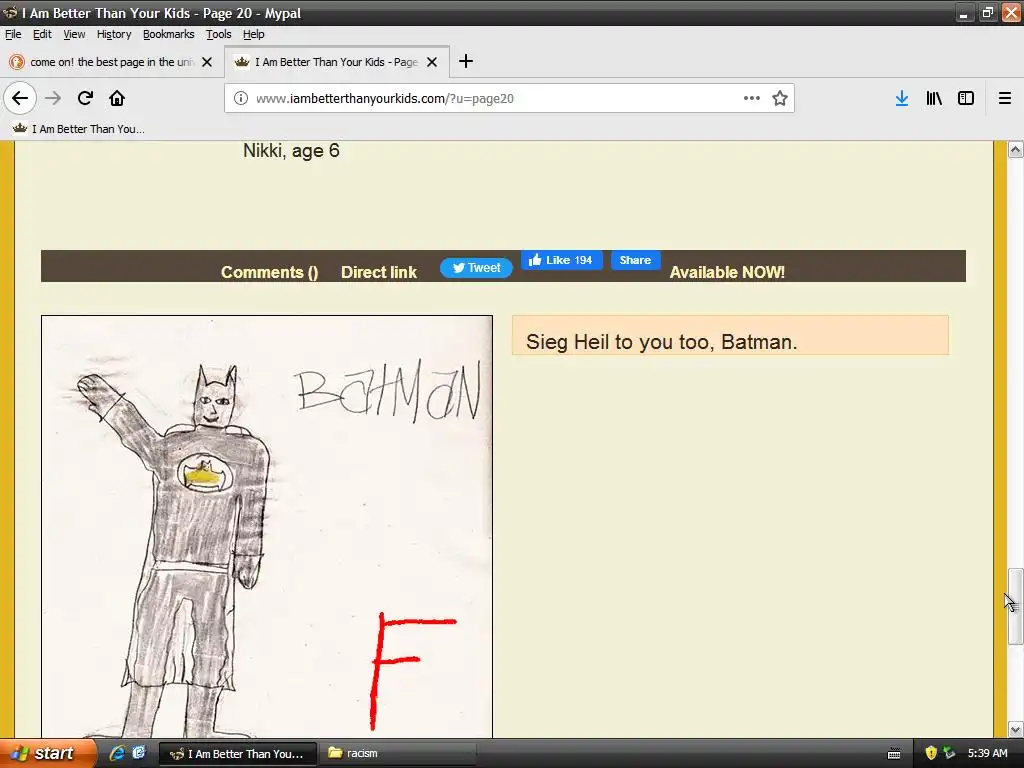Launch Internet Explorer from quick launch
Screen dimensions: 1024x768
coord(117,753)
